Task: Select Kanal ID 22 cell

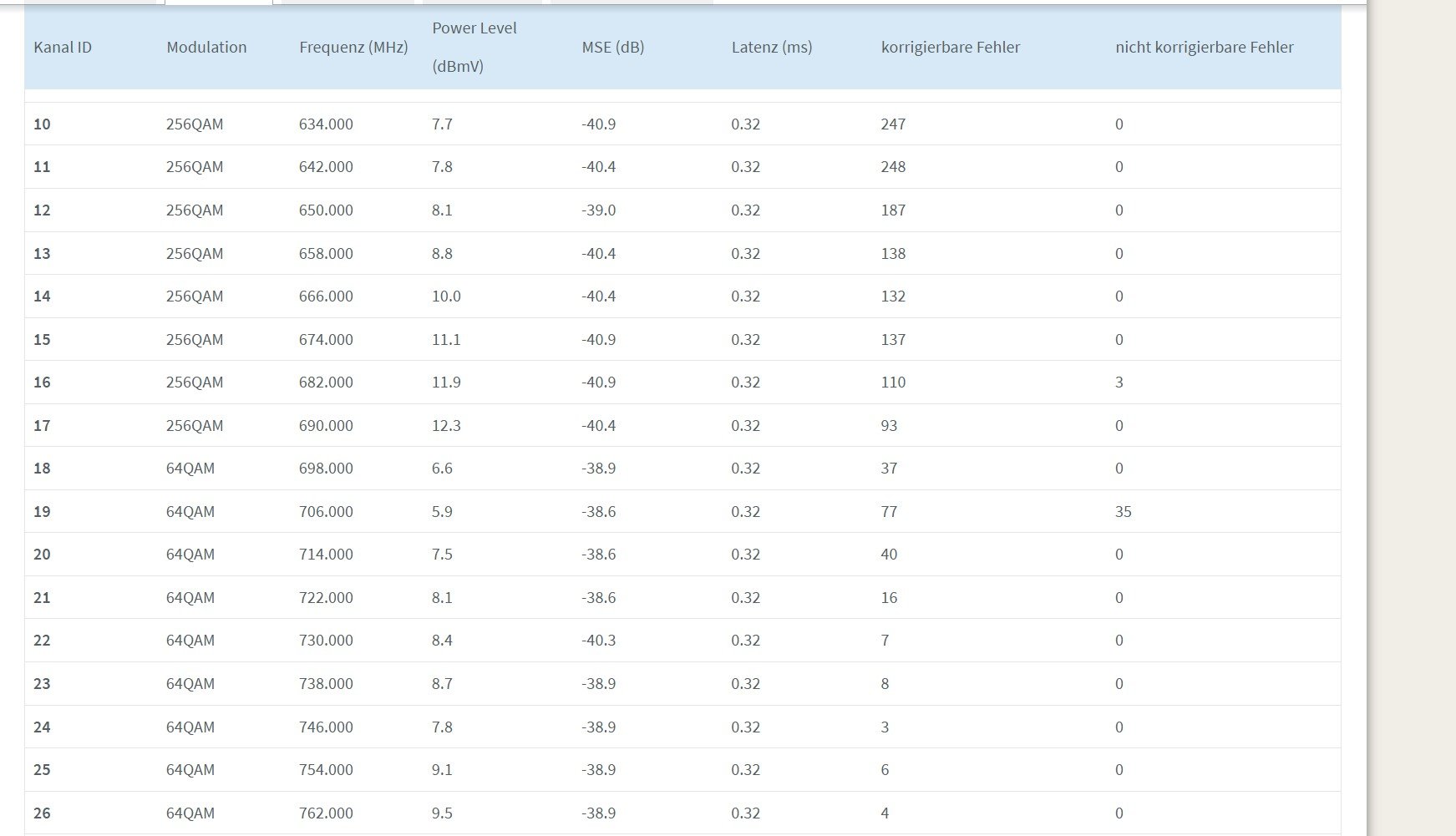Action: point(42,641)
